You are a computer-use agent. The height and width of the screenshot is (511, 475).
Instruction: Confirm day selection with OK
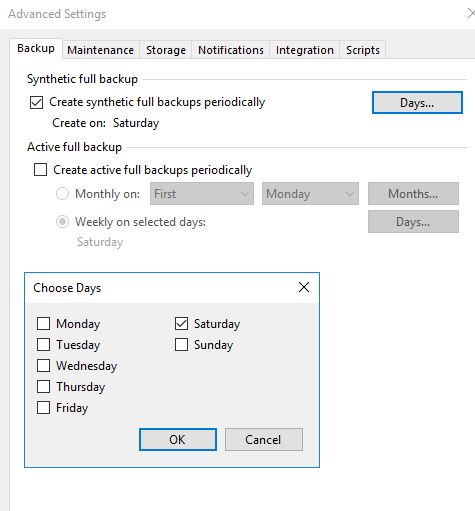(178, 440)
